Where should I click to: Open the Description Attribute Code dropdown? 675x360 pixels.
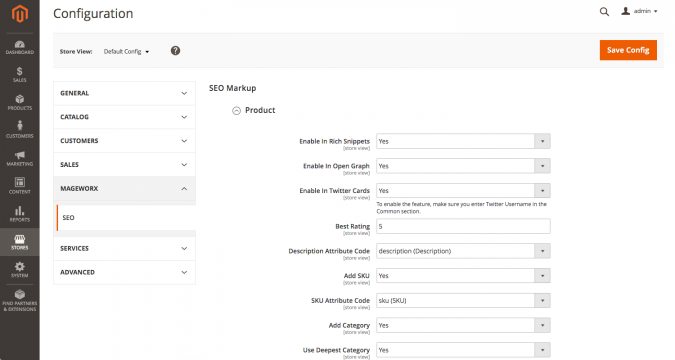(x=463, y=251)
